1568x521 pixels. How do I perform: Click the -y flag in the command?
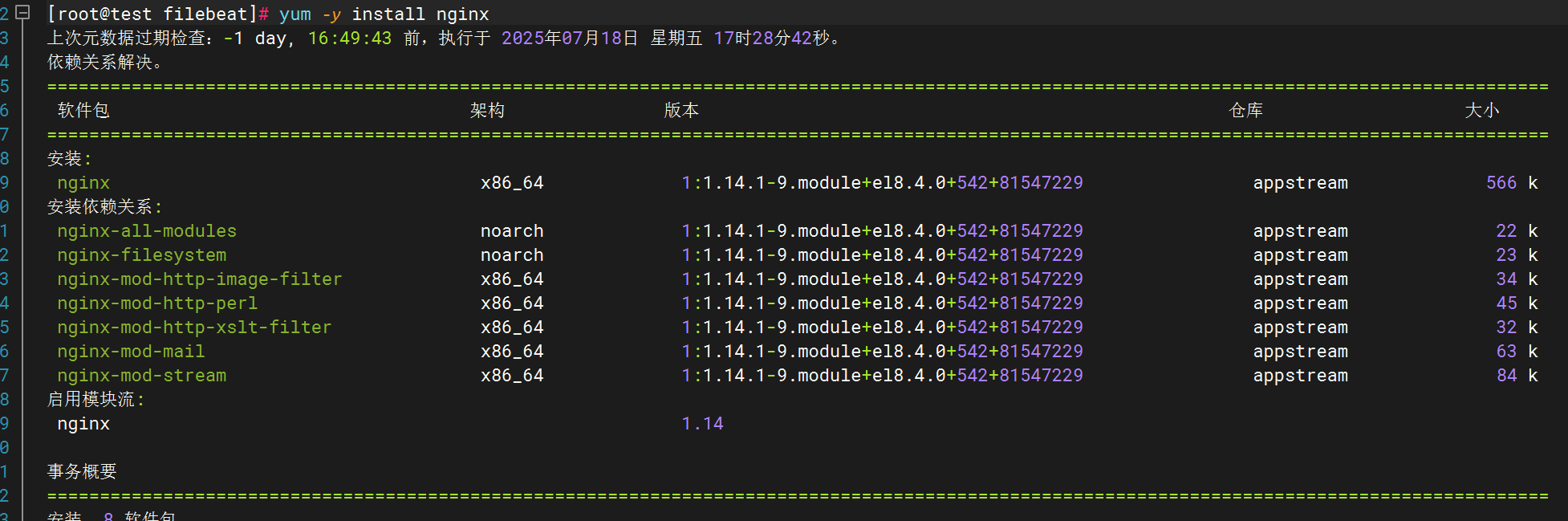click(331, 14)
